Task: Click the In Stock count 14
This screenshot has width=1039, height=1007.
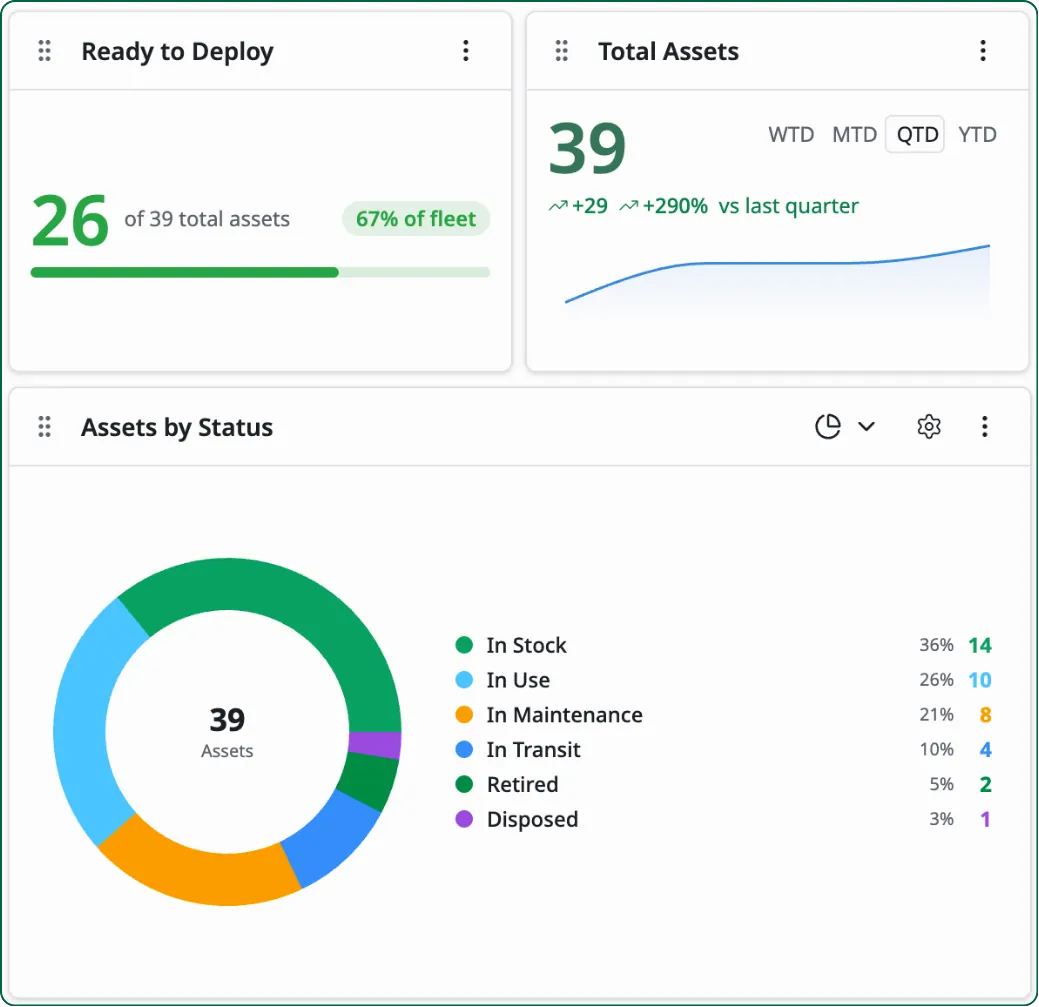Action: 980,645
